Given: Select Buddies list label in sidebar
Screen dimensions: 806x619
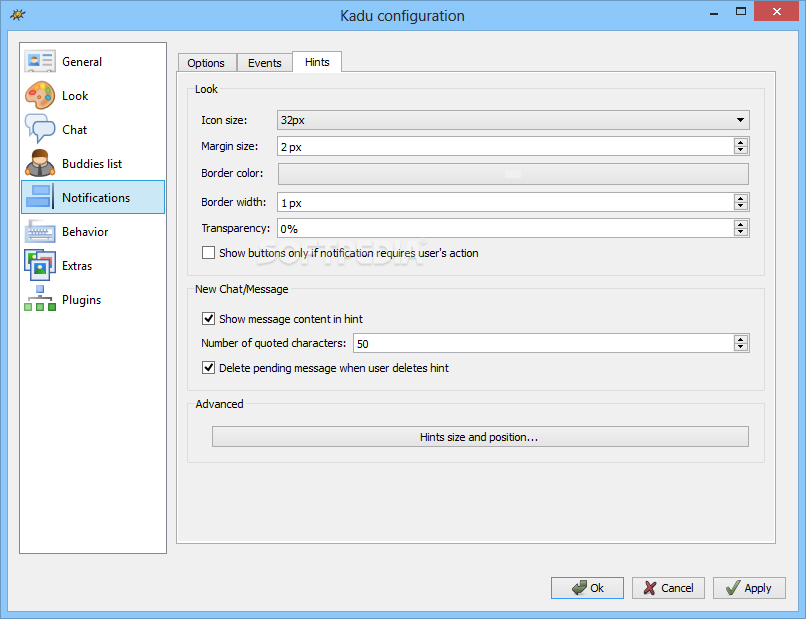Looking at the screenshot, I should tap(92, 163).
